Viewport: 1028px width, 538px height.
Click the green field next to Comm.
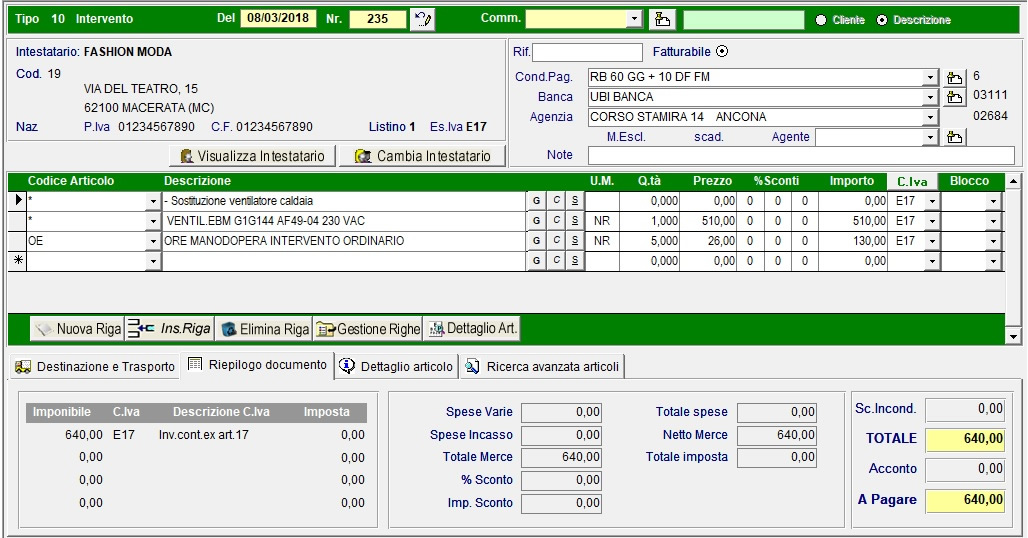(743, 20)
